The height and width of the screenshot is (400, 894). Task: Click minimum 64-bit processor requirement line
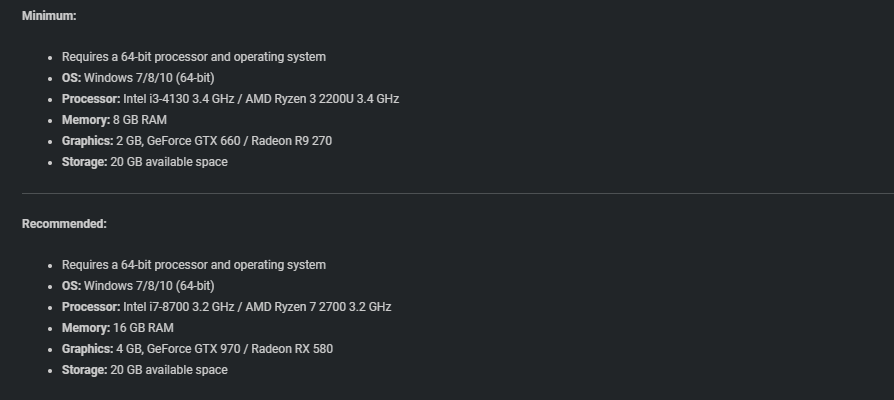click(194, 57)
